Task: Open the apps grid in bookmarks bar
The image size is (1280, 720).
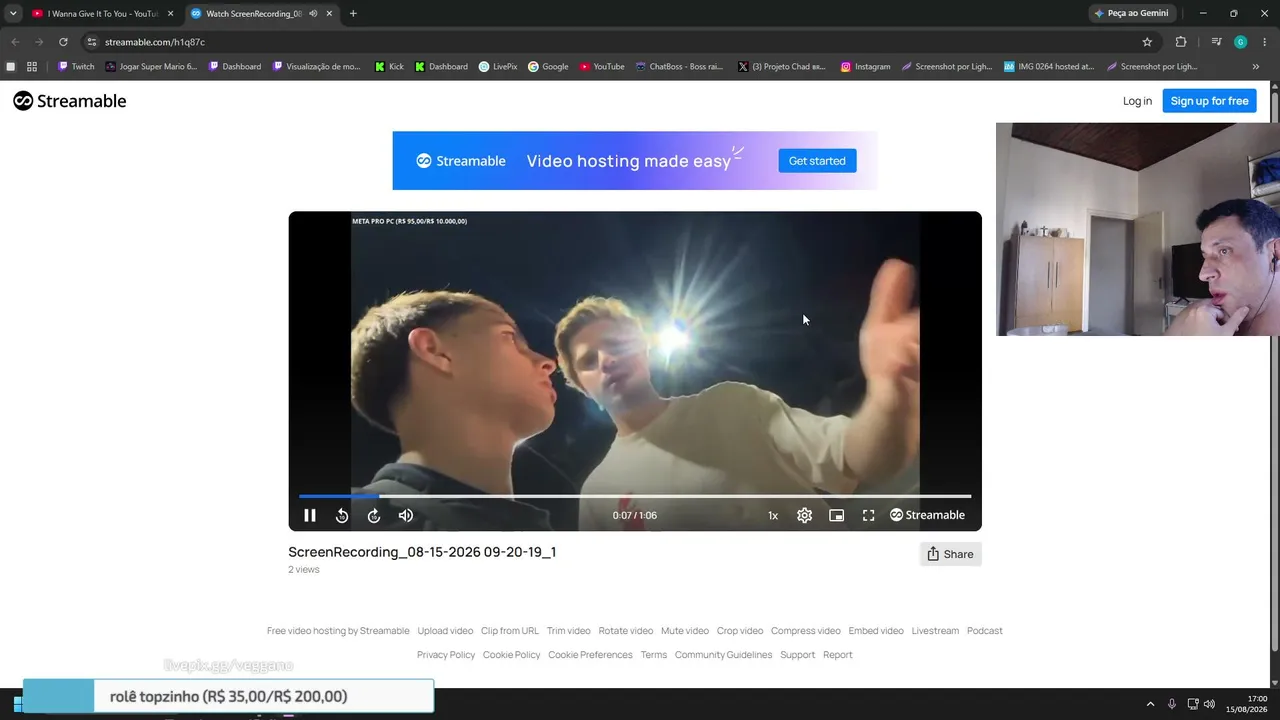Action: click(x=32, y=67)
